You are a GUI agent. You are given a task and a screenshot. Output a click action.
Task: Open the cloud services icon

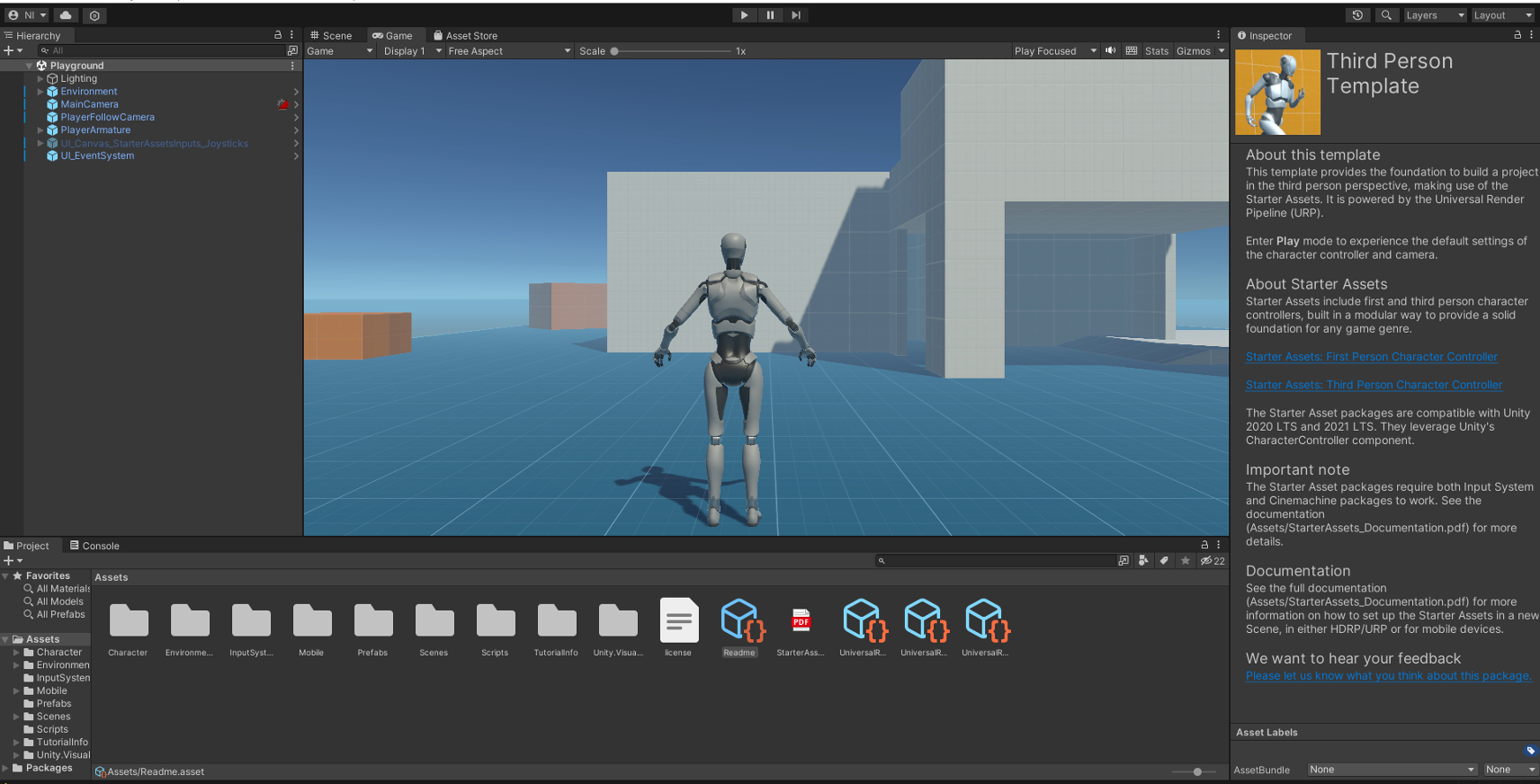pyautogui.click(x=66, y=15)
